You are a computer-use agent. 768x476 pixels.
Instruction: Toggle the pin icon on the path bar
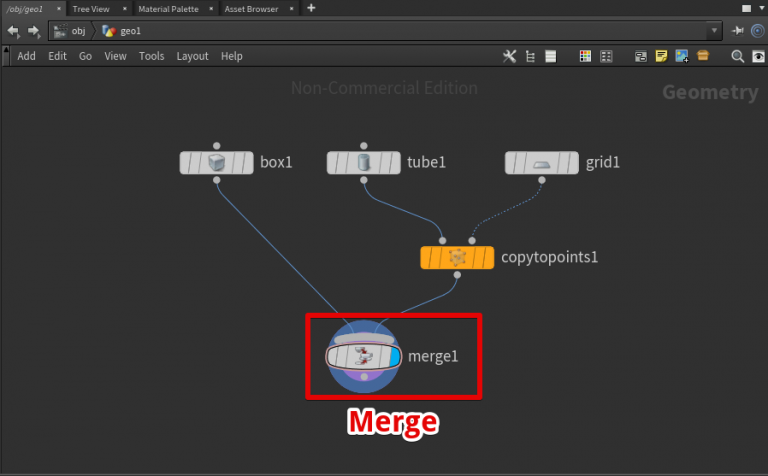pos(738,31)
